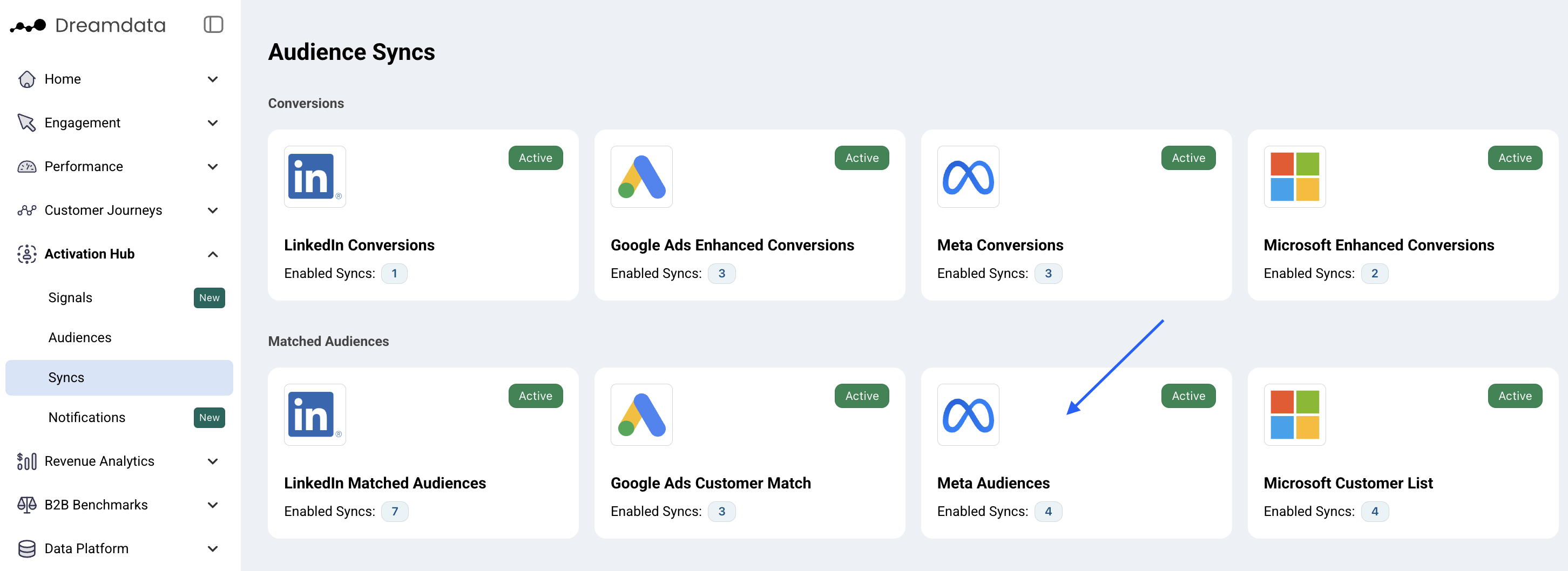The width and height of the screenshot is (1568, 571).
Task: Click the Engagement cursor icon
Action: (x=27, y=123)
